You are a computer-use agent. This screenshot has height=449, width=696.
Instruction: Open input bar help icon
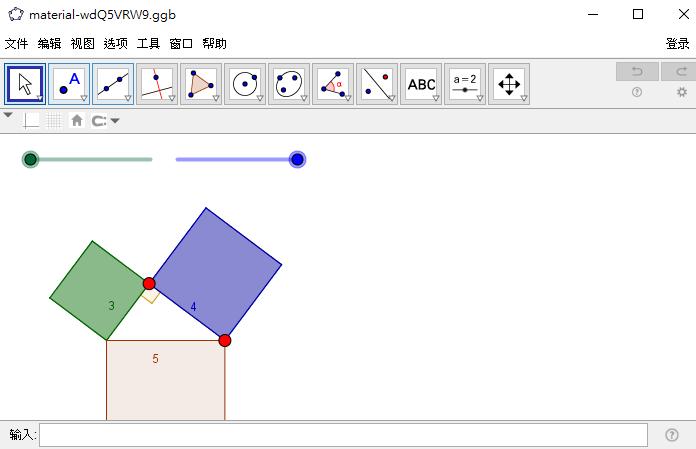point(672,435)
